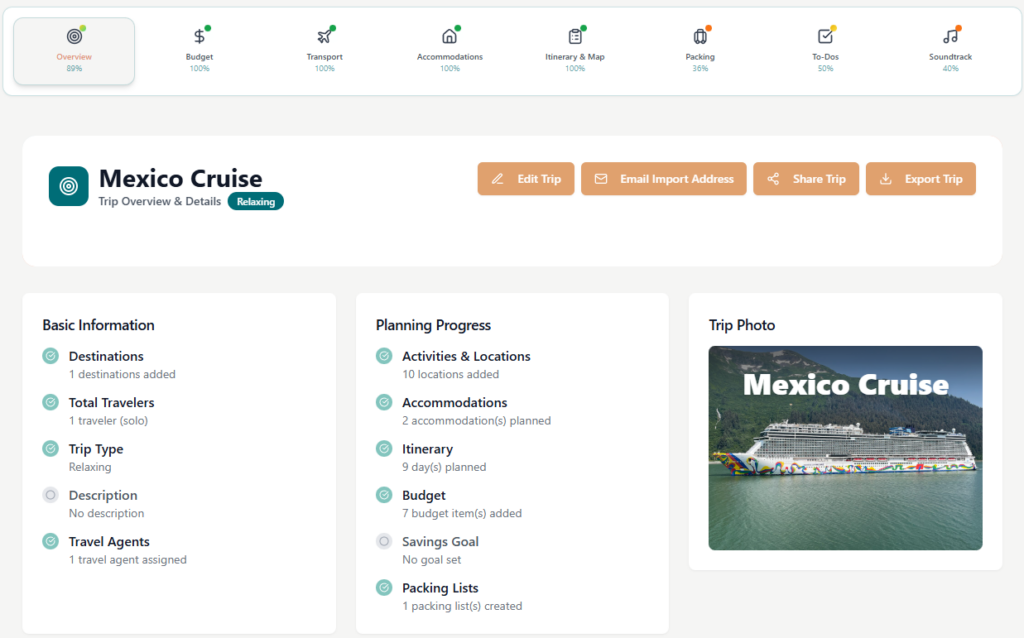
Task: Open the Packing luggage icon
Action: [x=700, y=37]
